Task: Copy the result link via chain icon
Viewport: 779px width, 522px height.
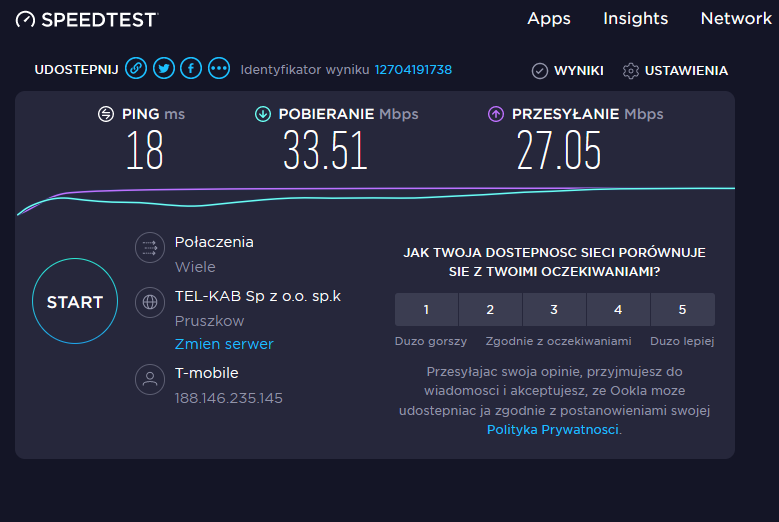Action: (136, 69)
